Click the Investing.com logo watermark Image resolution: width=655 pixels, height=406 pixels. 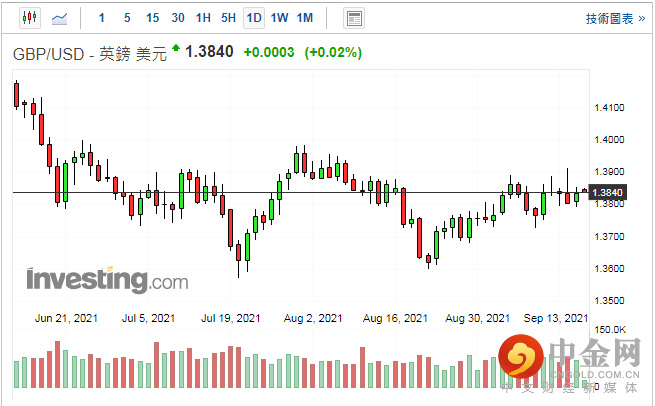coord(107,279)
